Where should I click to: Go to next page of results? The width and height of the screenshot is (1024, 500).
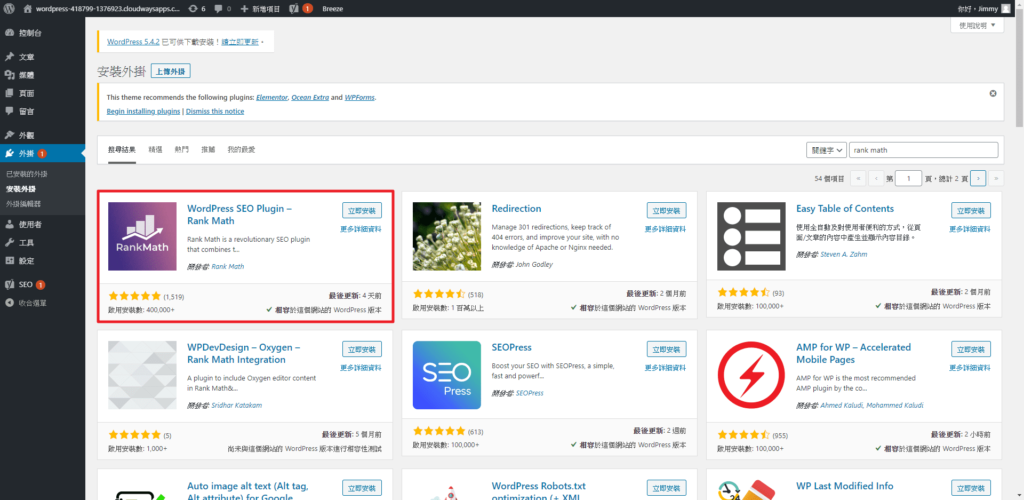(978, 178)
